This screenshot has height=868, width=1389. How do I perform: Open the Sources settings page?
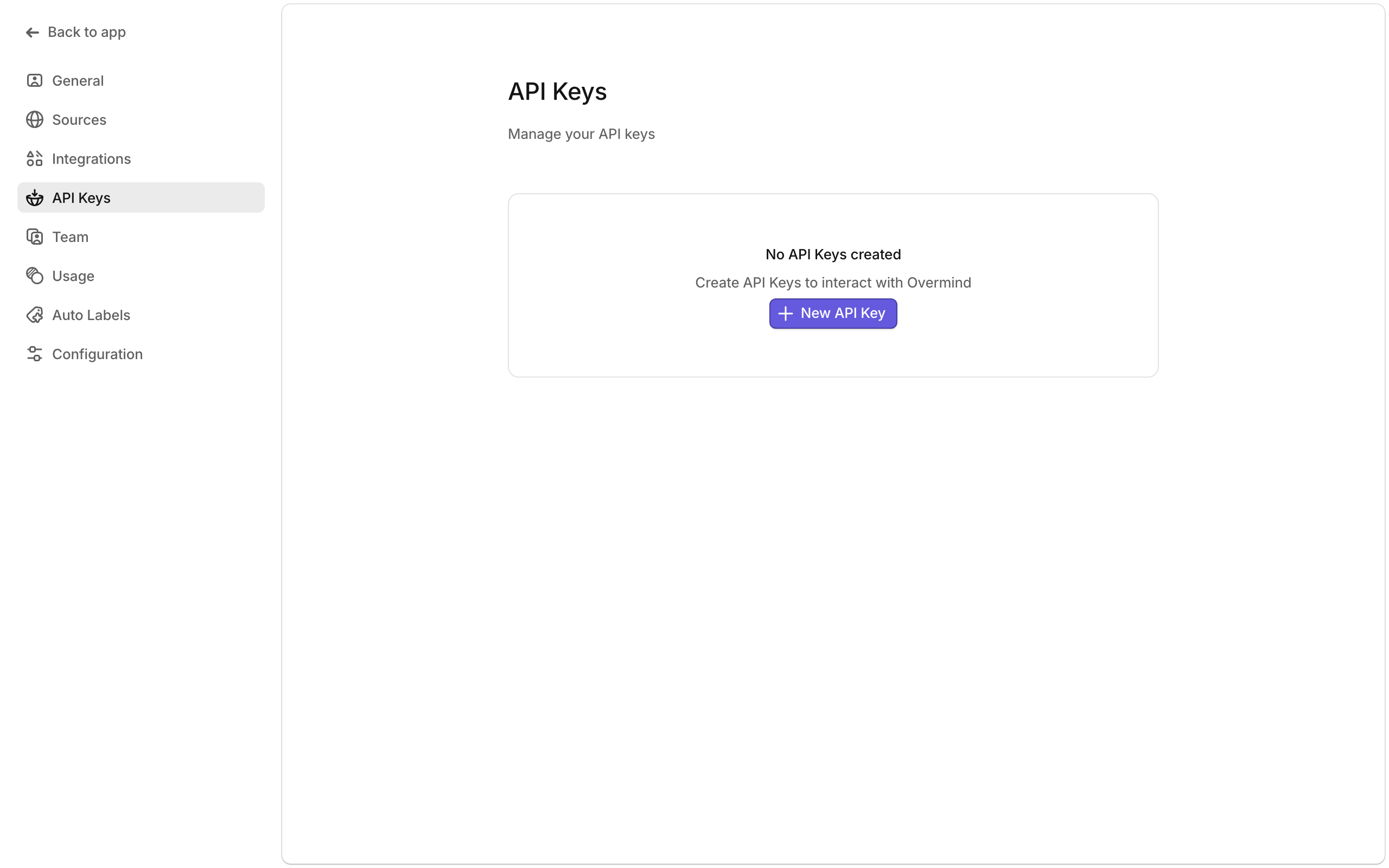click(x=79, y=119)
